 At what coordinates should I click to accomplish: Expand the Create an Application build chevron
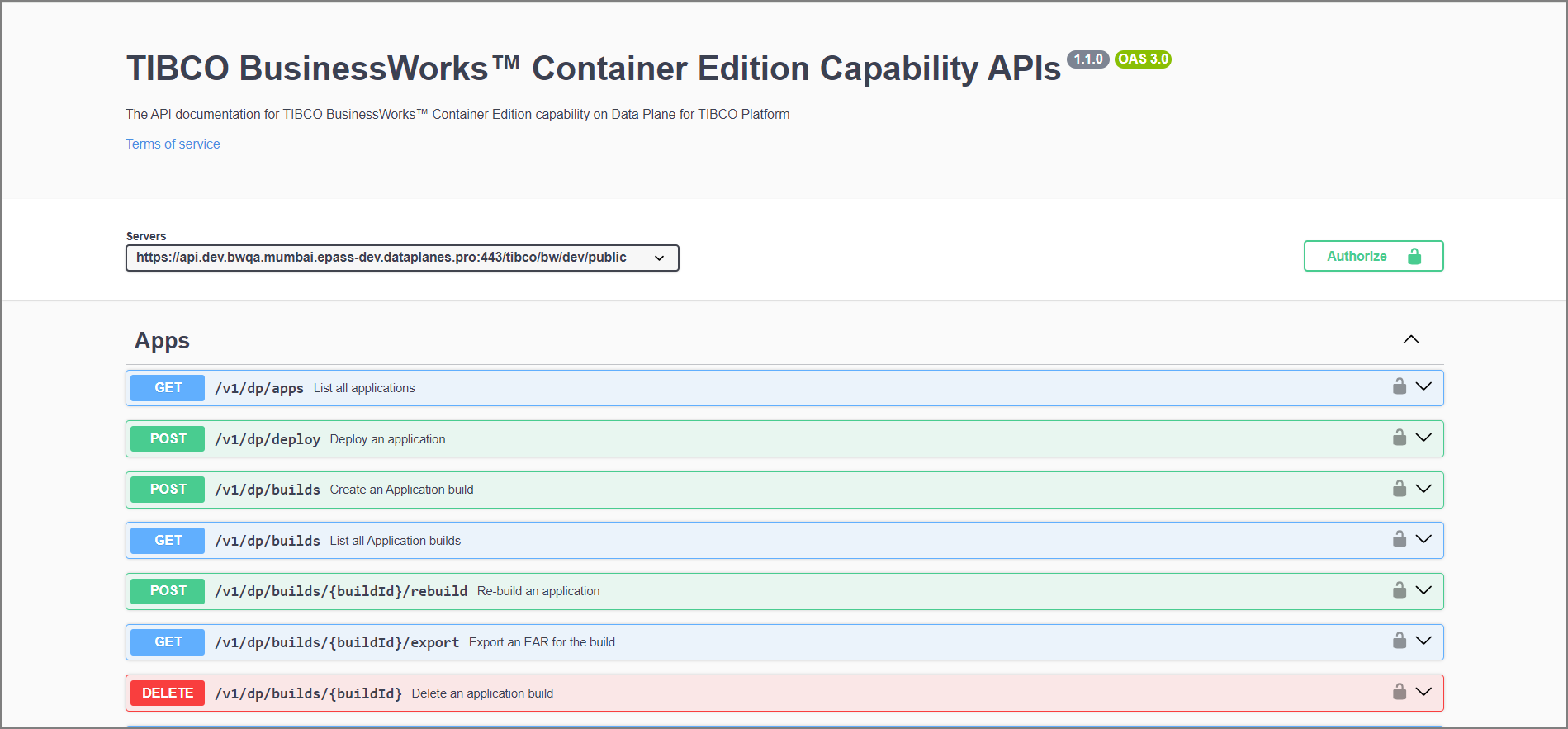pos(1424,489)
